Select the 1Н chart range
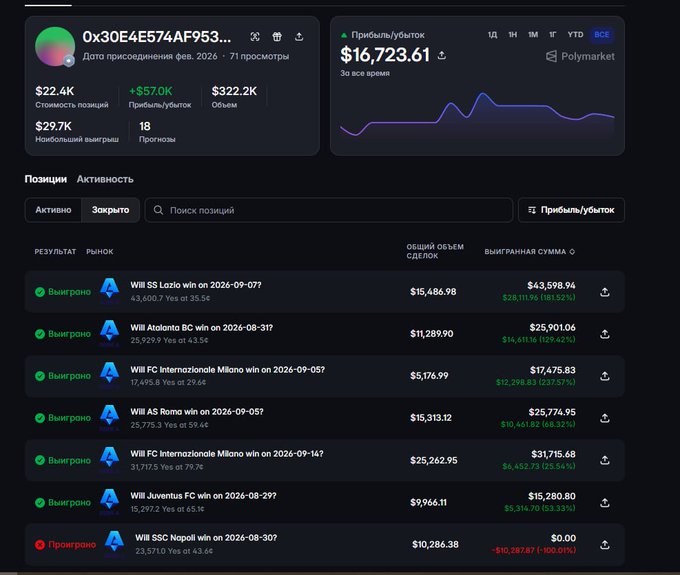 (x=513, y=35)
